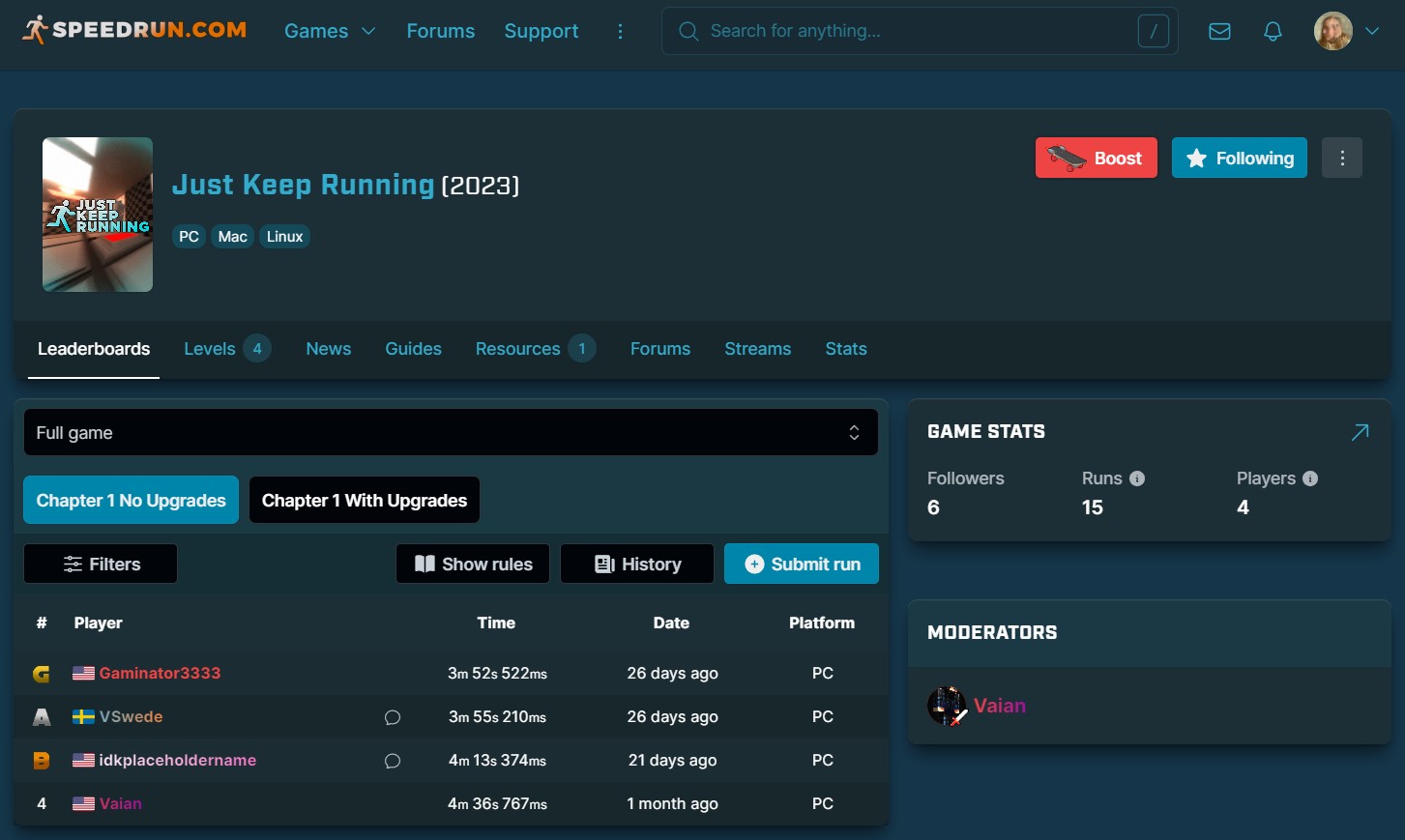This screenshot has height=840, width=1405.
Task: Switch to the Streams tab
Action: (758, 349)
